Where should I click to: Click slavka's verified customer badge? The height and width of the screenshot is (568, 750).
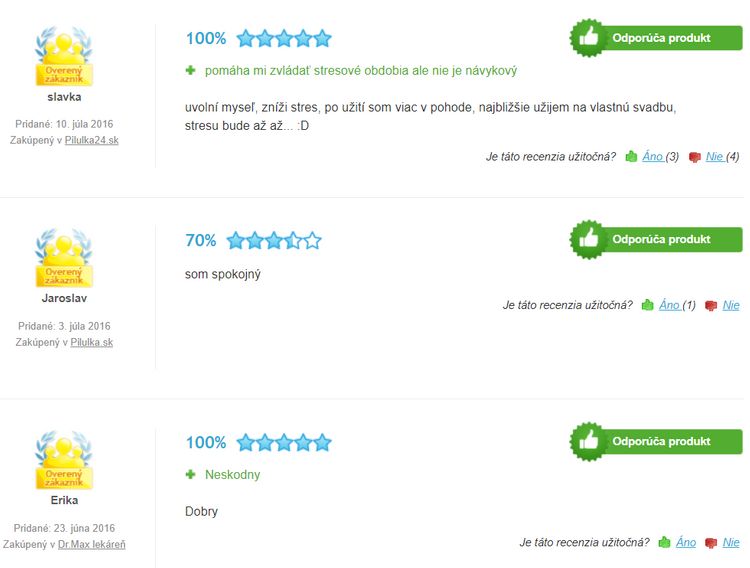point(64,56)
